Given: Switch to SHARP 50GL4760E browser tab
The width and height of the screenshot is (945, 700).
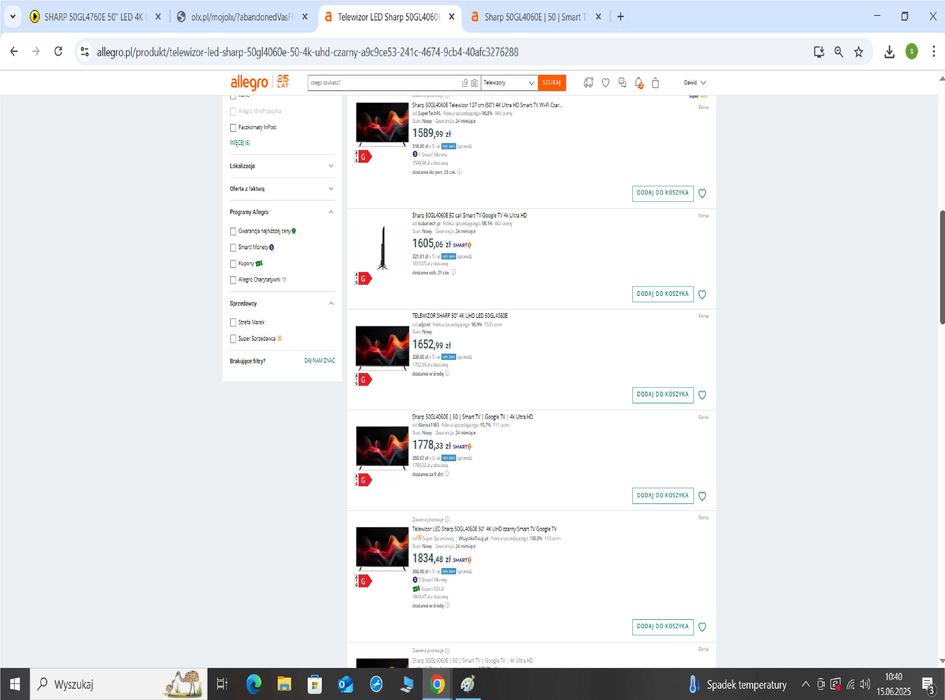Looking at the screenshot, I should [x=93, y=17].
